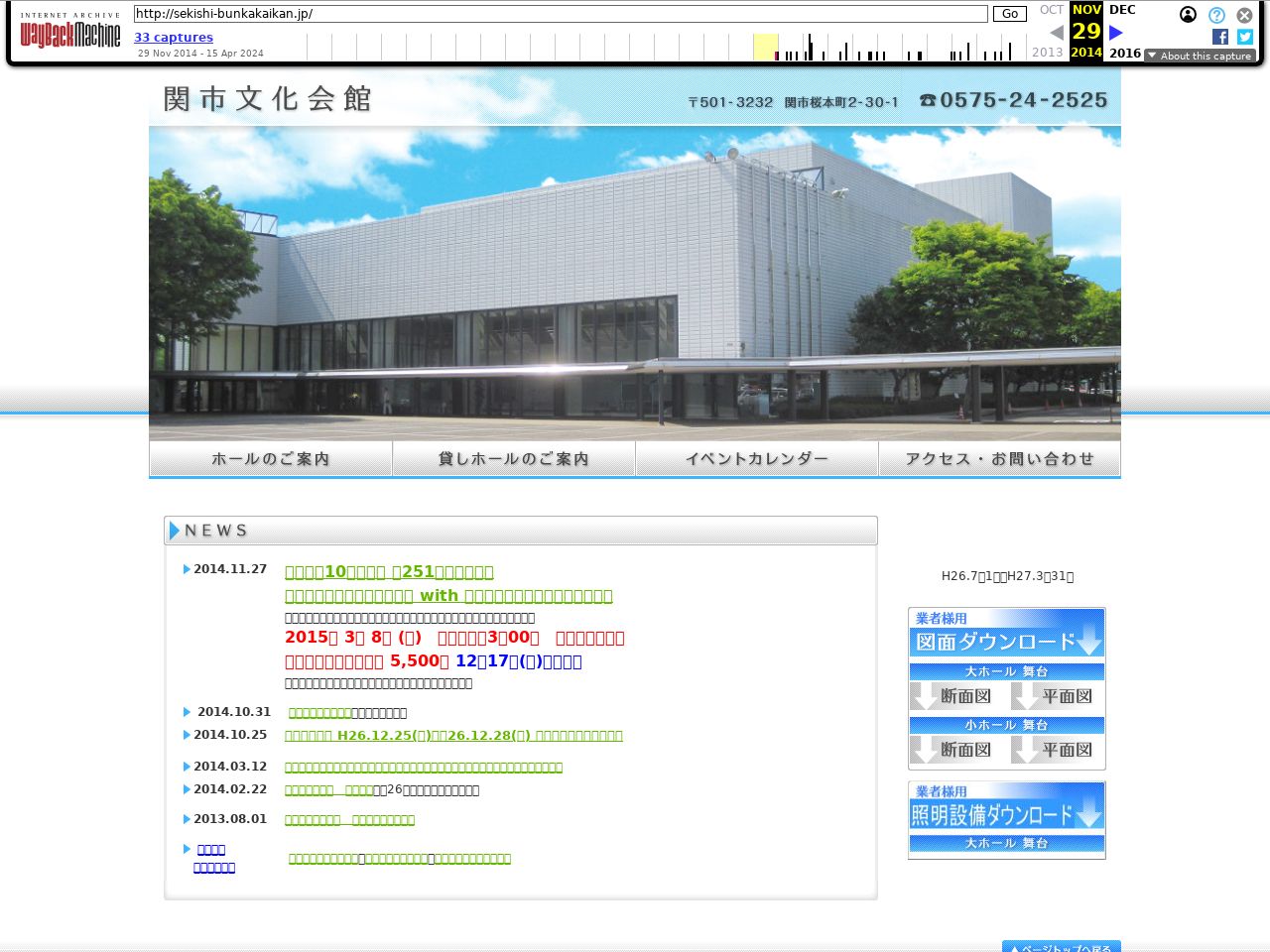Open 照明設備ダウンロード banner
The height and width of the screenshot is (952, 1270).
pyautogui.click(x=1007, y=820)
